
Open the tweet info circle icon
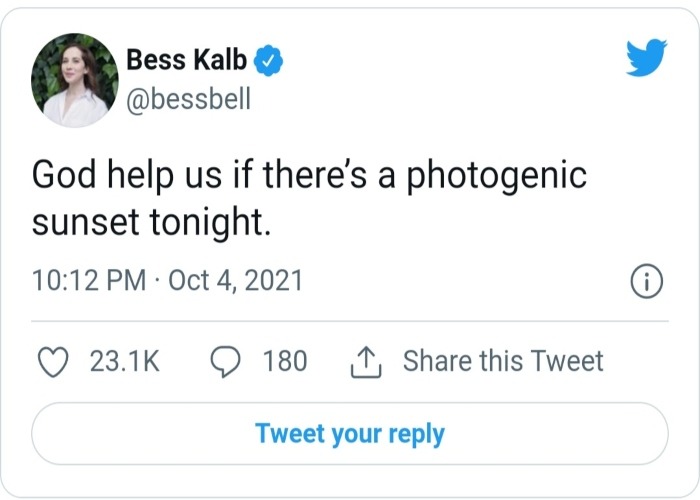(x=647, y=282)
